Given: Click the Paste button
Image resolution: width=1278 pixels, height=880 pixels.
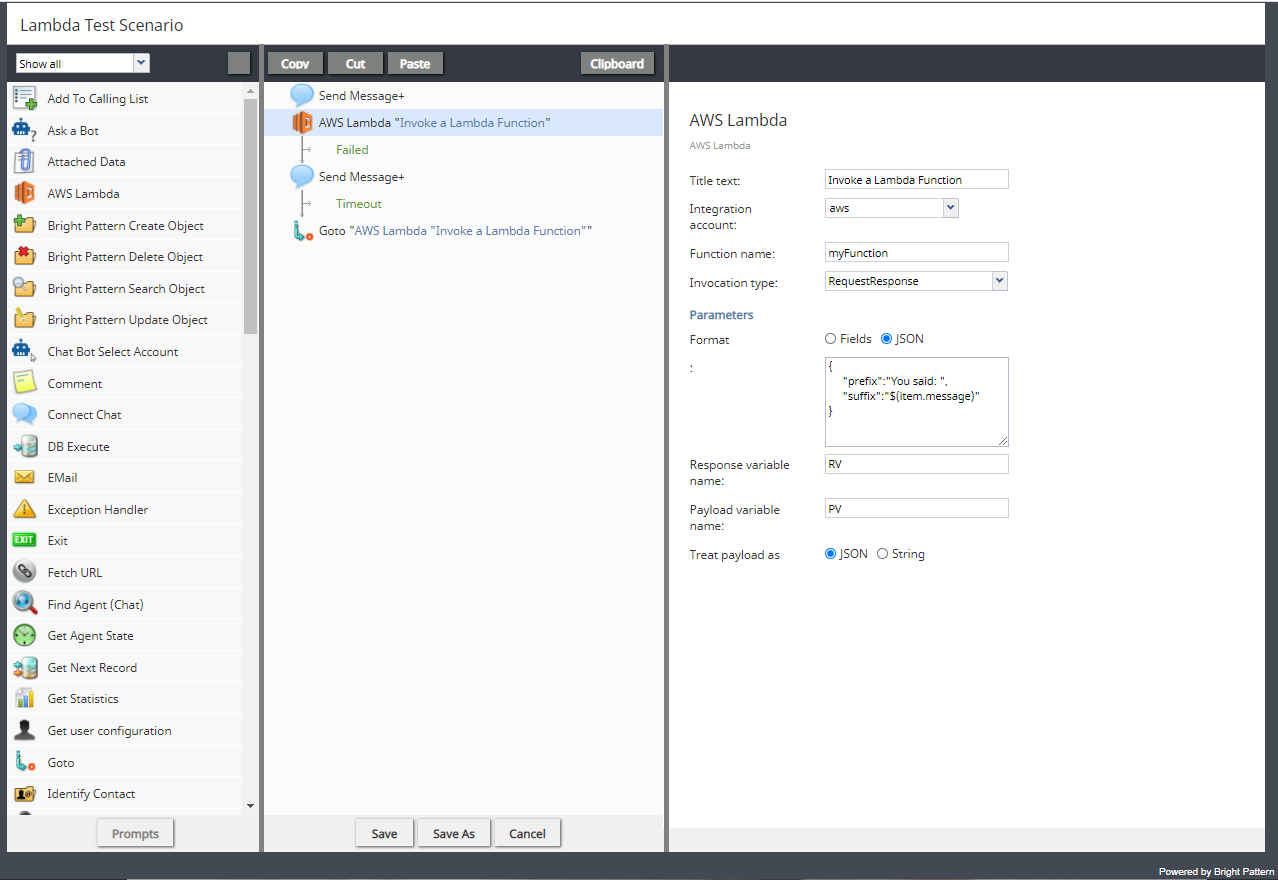Looking at the screenshot, I should tap(415, 63).
